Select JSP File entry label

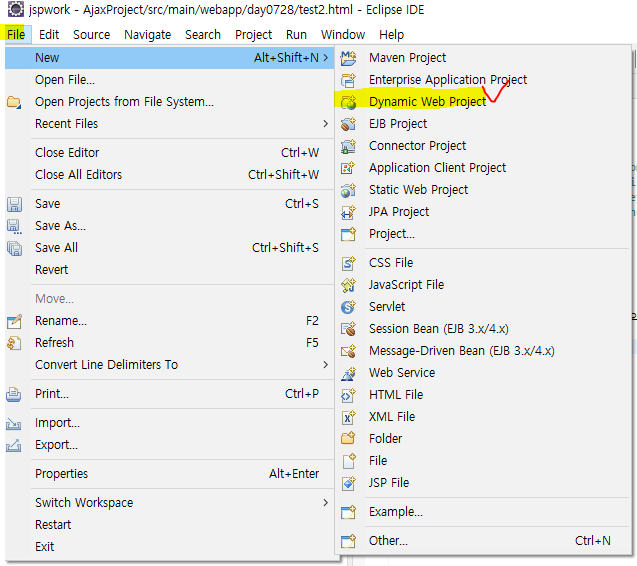point(389,483)
